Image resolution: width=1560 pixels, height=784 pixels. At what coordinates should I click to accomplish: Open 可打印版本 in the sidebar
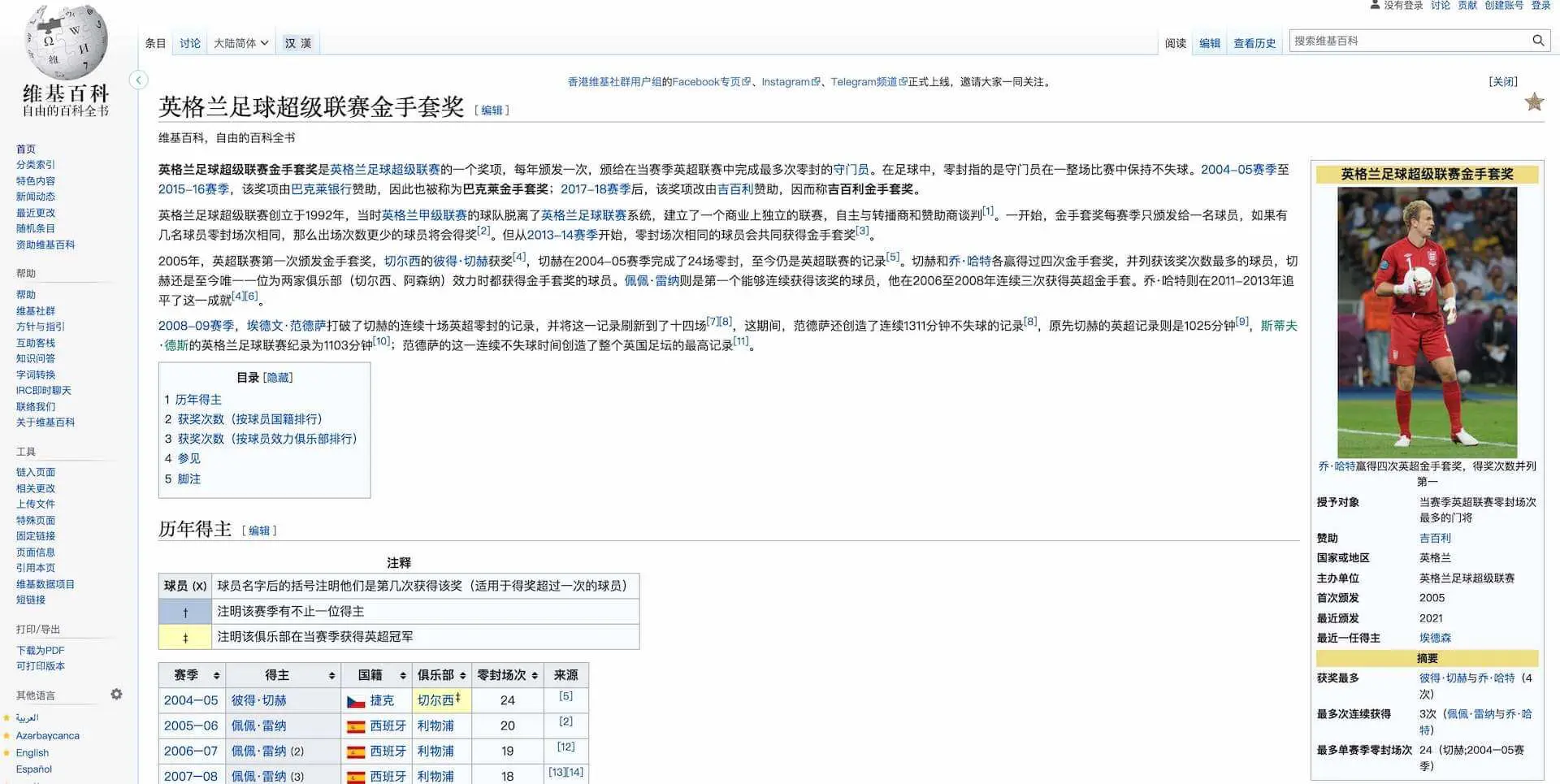point(40,666)
